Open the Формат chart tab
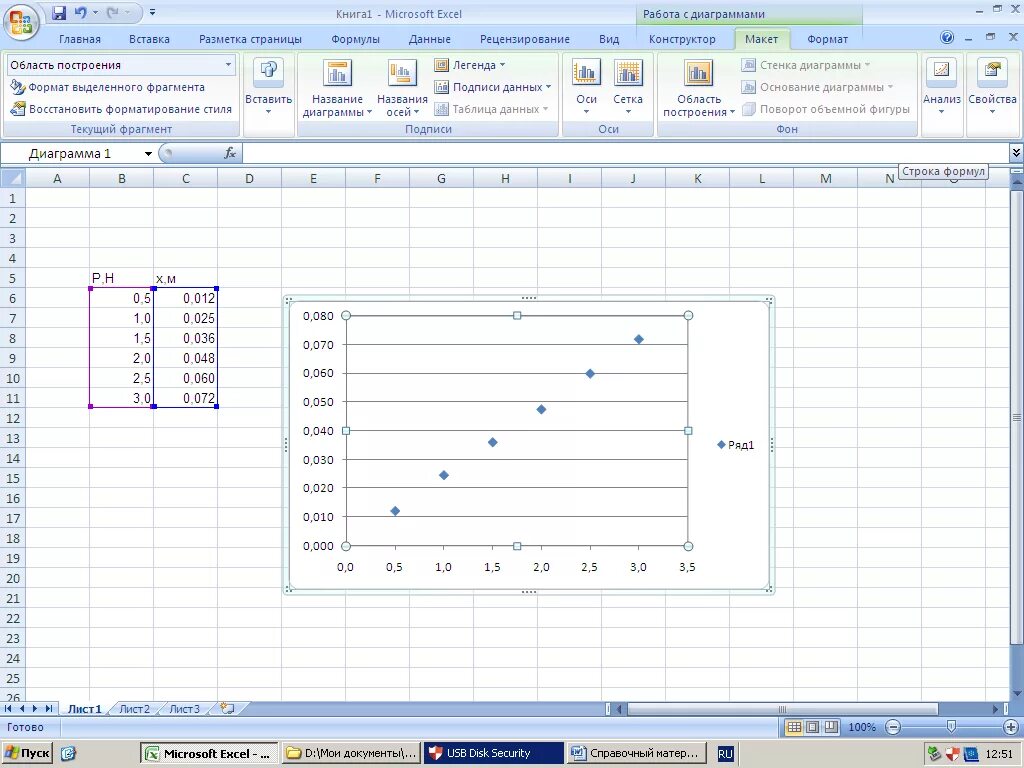This screenshot has height=768, width=1024. pos(827,39)
